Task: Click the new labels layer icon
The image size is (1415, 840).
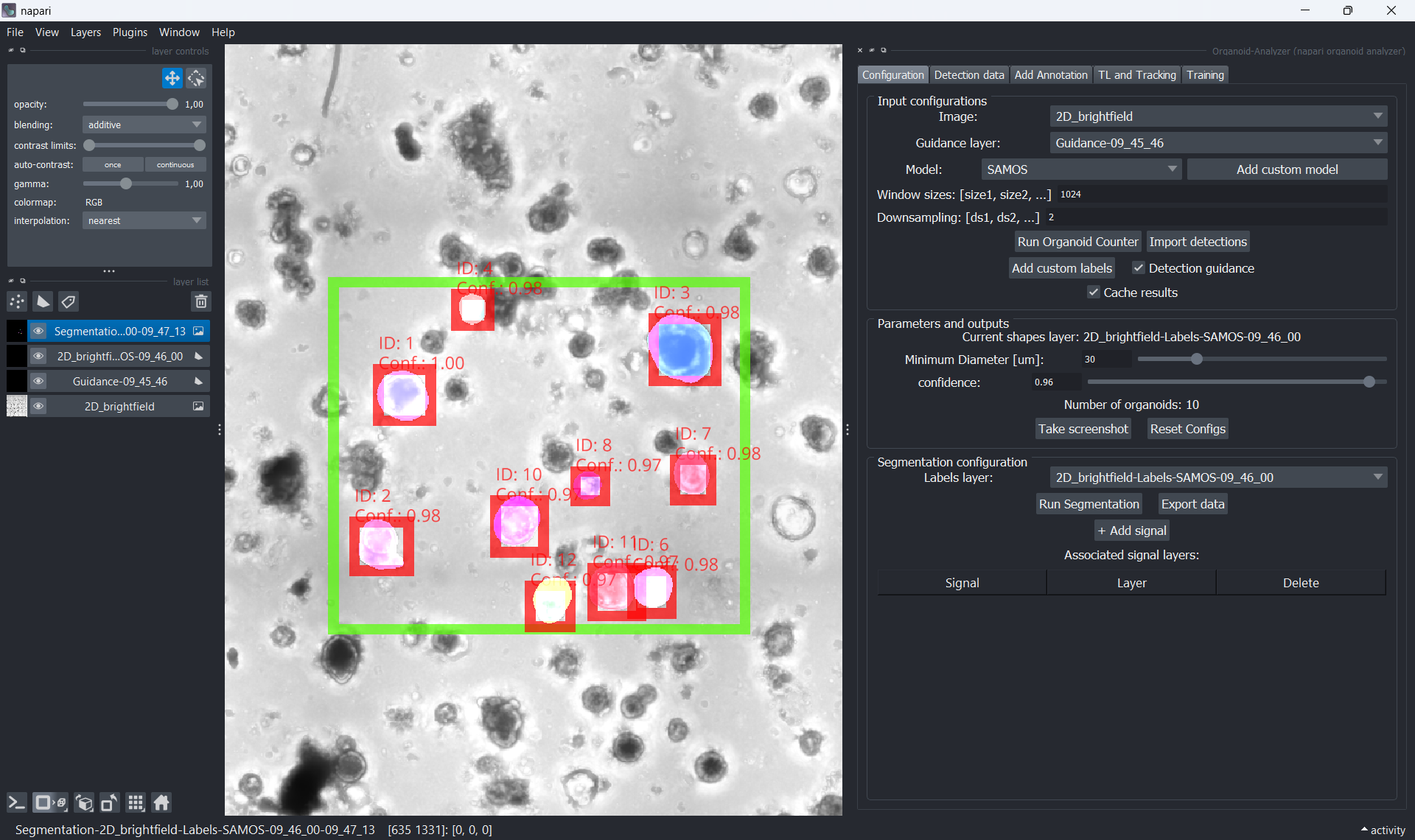Action: click(69, 301)
